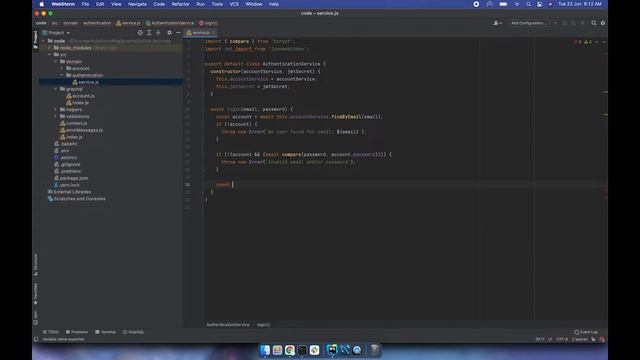640x360 pixels.
Task: Click the Finder icon in the Dock
Action: coord(265,350)
